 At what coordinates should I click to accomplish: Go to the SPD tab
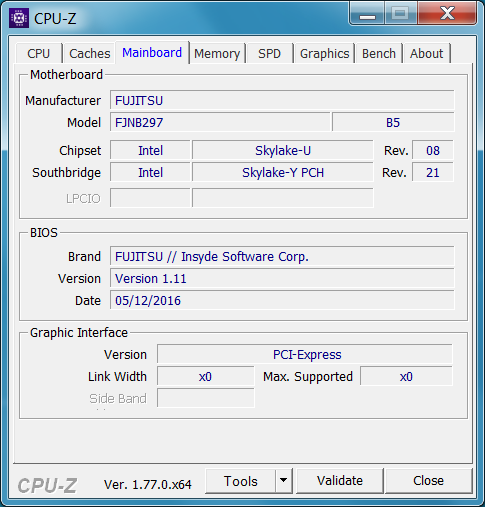click(270, 53)
